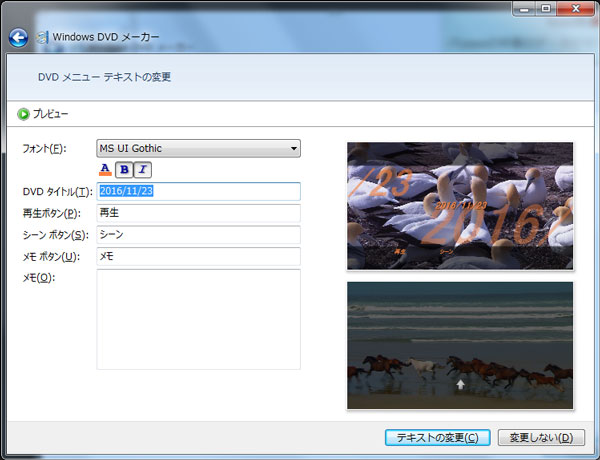Click the Windows DVD Maker title icon
This screenshot has height=460, width=600.
pyautogui.click(x=46, y=38)
